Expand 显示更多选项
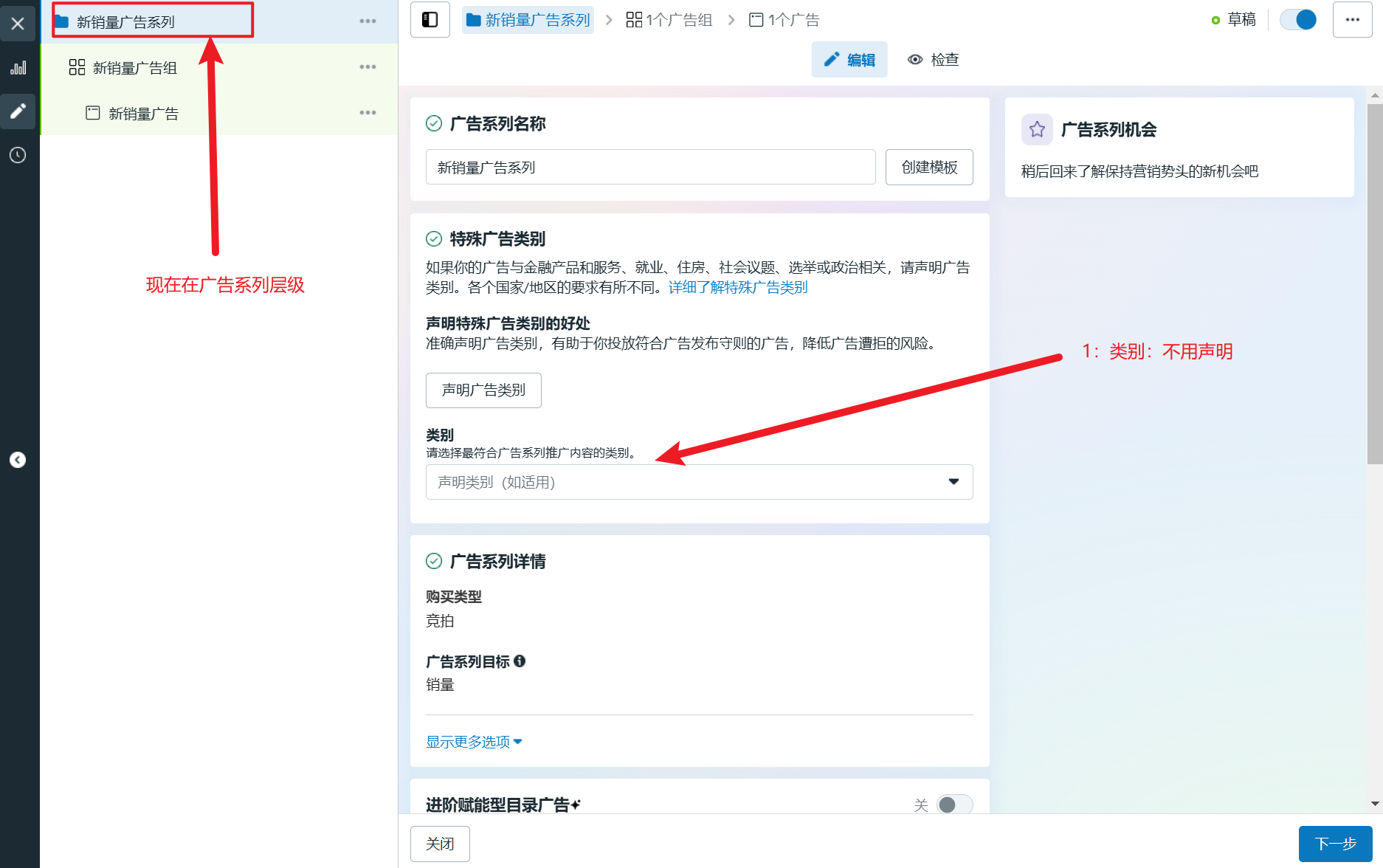Image resolution: width=1383 pixels, height=868 pixels. [473, 742]
